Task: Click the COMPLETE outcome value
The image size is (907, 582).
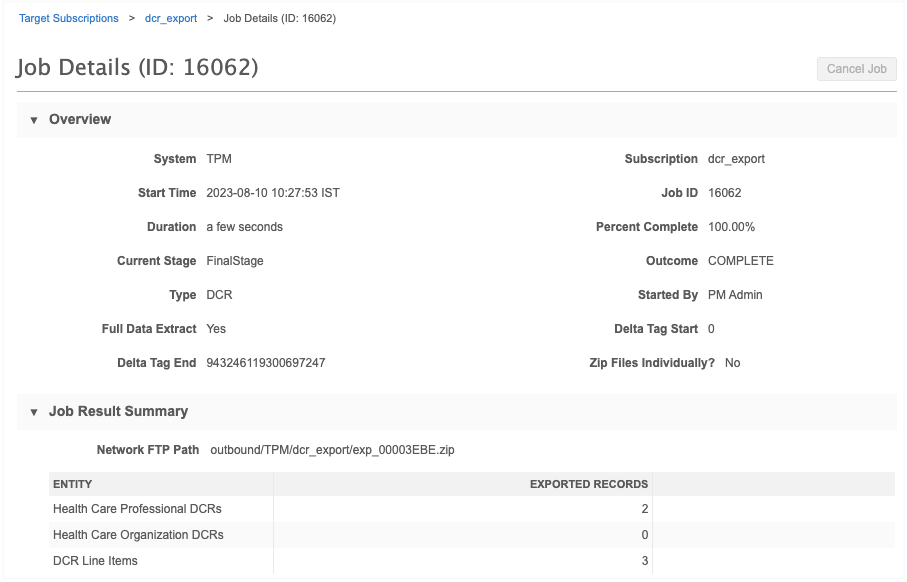Action: coord(740,261)
